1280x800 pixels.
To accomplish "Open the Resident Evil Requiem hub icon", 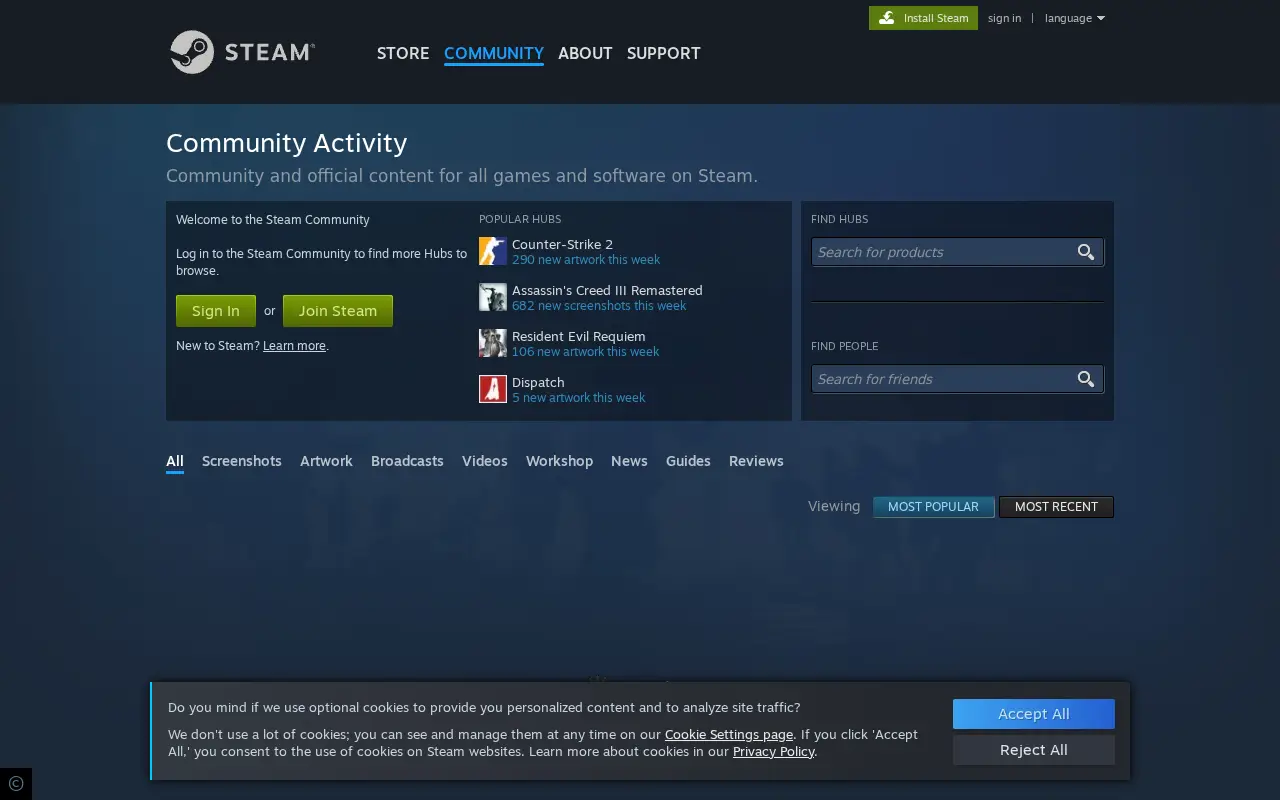I will (x=493, y=343).
